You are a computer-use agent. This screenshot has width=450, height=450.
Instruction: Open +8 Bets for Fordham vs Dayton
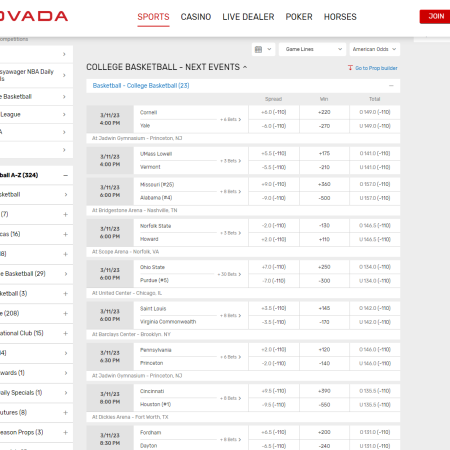(x=230, y=439)
